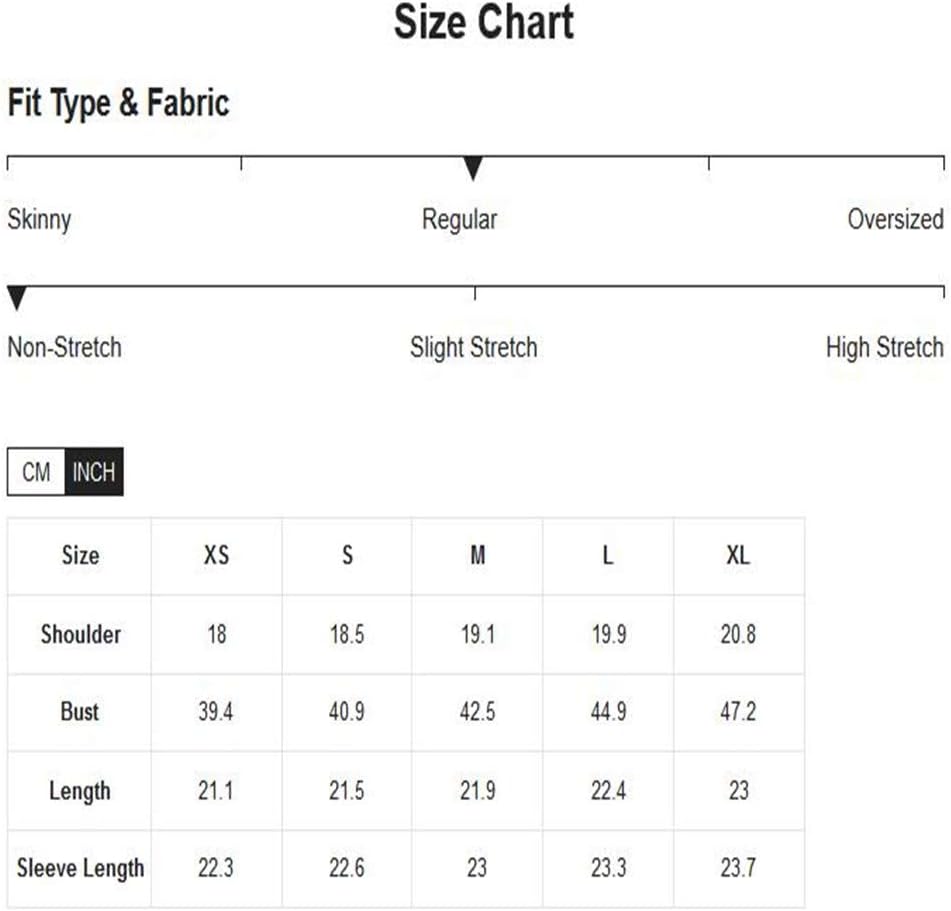
Task: Click the High Stretch label
Action: click(884, 348)
